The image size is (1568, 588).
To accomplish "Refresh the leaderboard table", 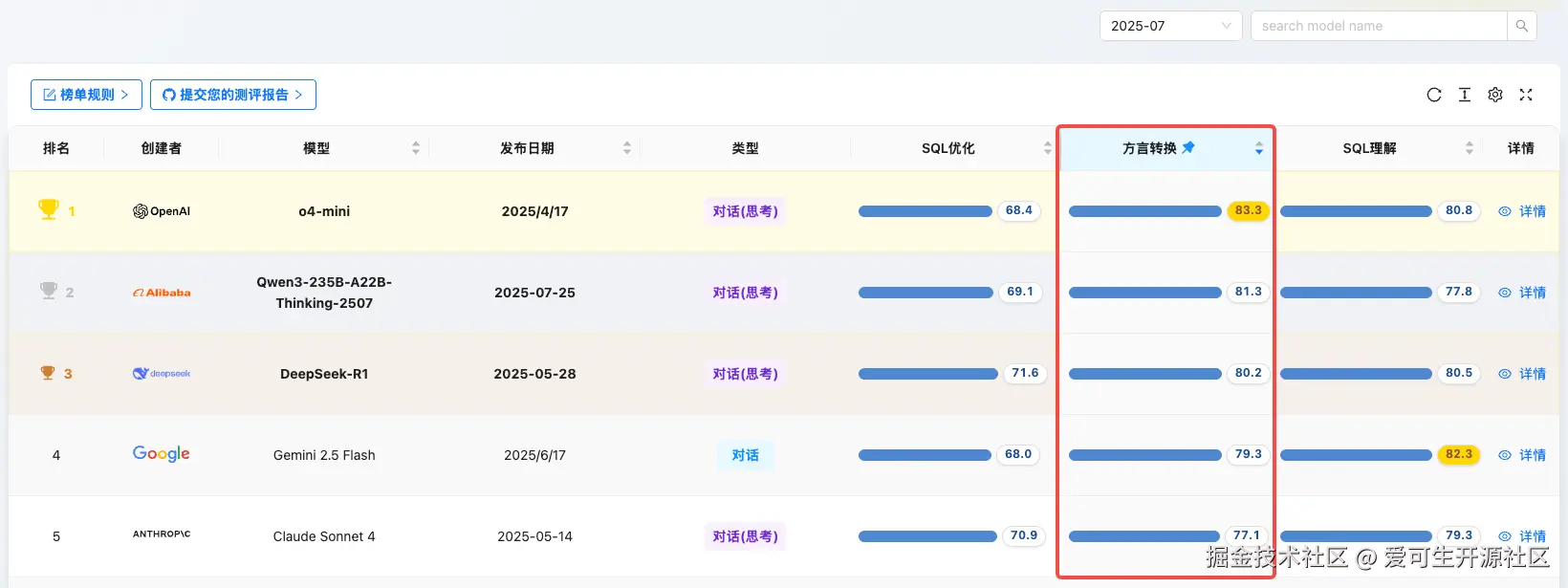I will (1434, 95).
